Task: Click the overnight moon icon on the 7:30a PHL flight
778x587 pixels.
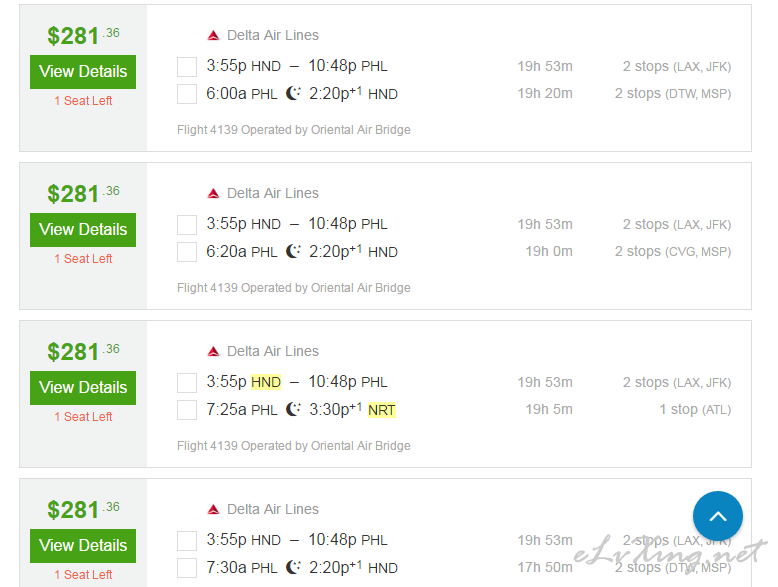Action: coord(293,567)
